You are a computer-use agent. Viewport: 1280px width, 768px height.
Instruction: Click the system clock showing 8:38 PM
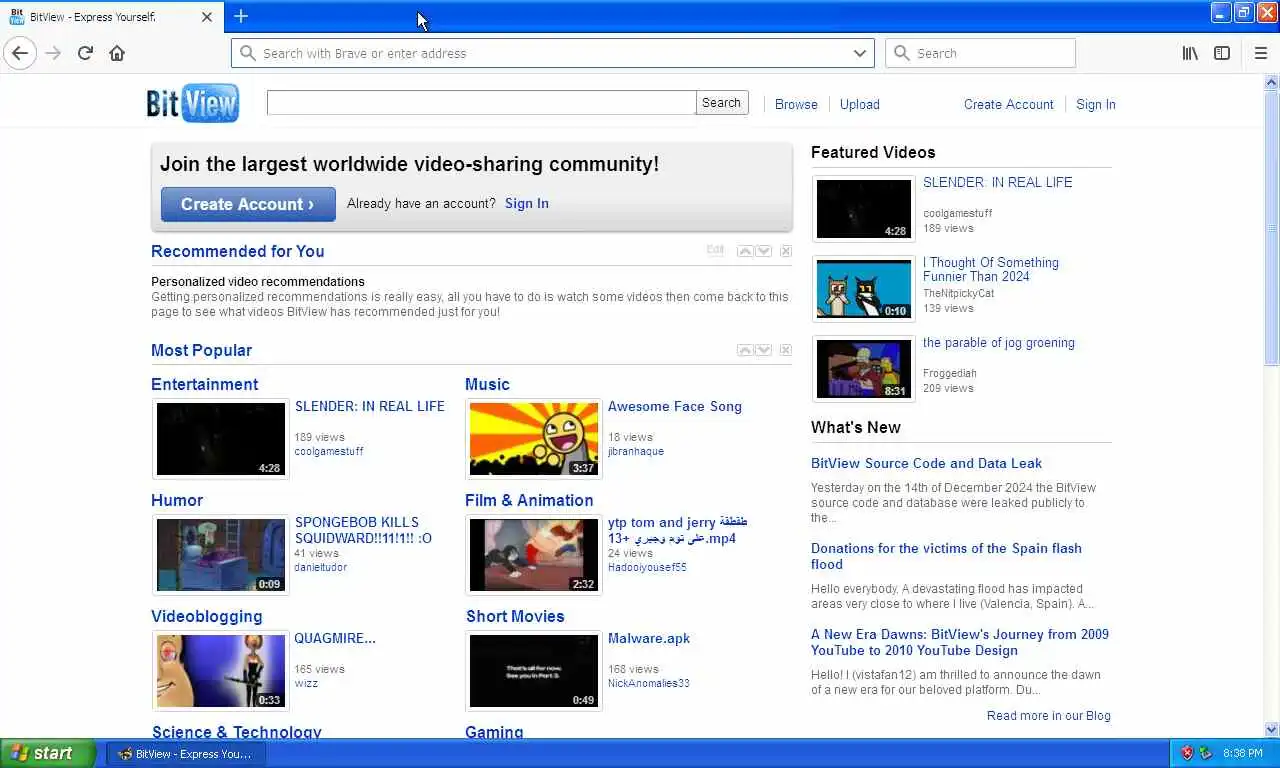pyautogui.click(x=1242, y=753)
